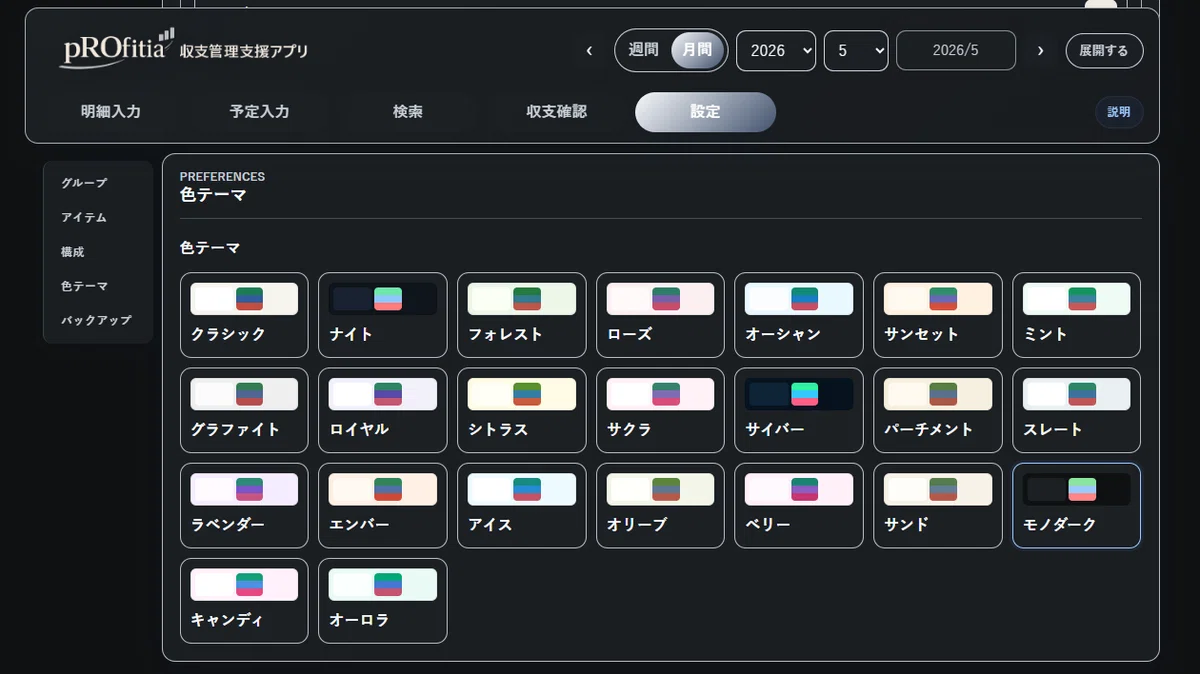The image size is (1200, 674).
Task: Choose the オリーブ color theme
Action: (x=660, y=505)
